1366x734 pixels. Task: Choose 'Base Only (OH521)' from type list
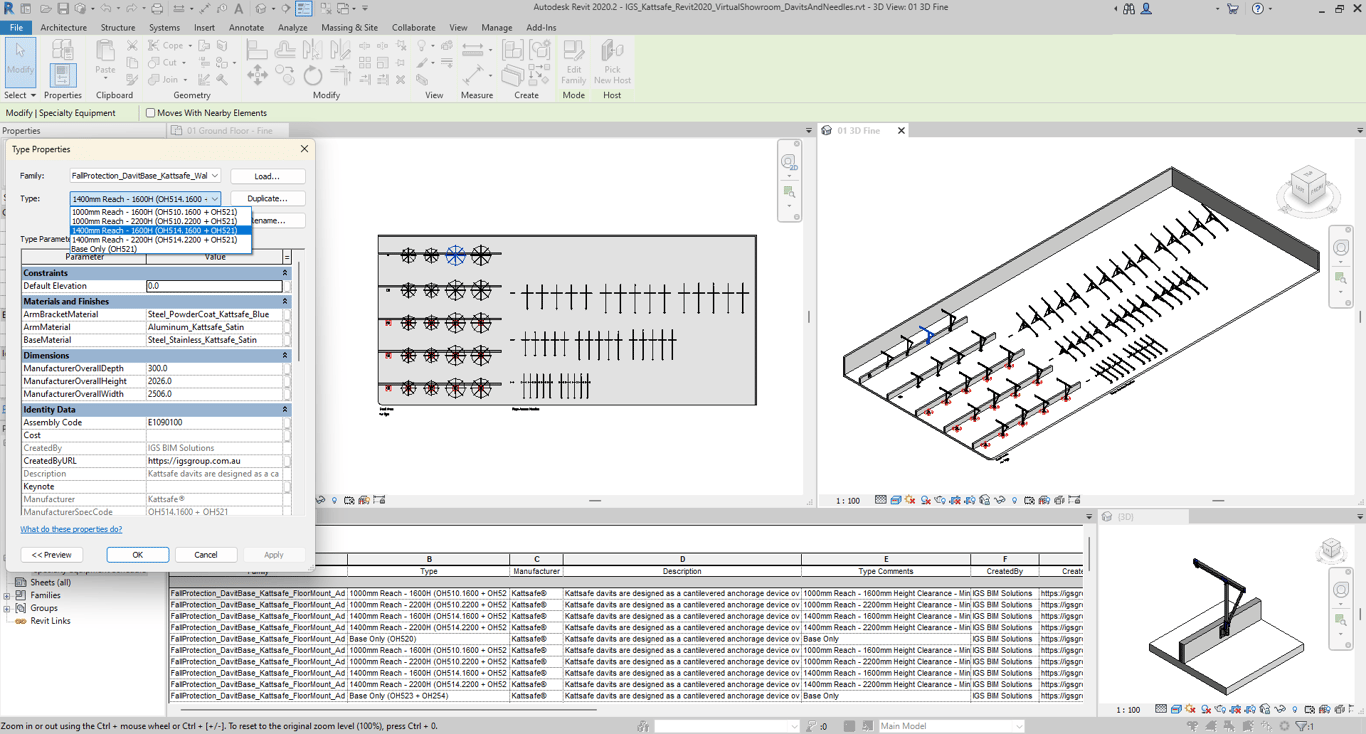click(104, 249)
